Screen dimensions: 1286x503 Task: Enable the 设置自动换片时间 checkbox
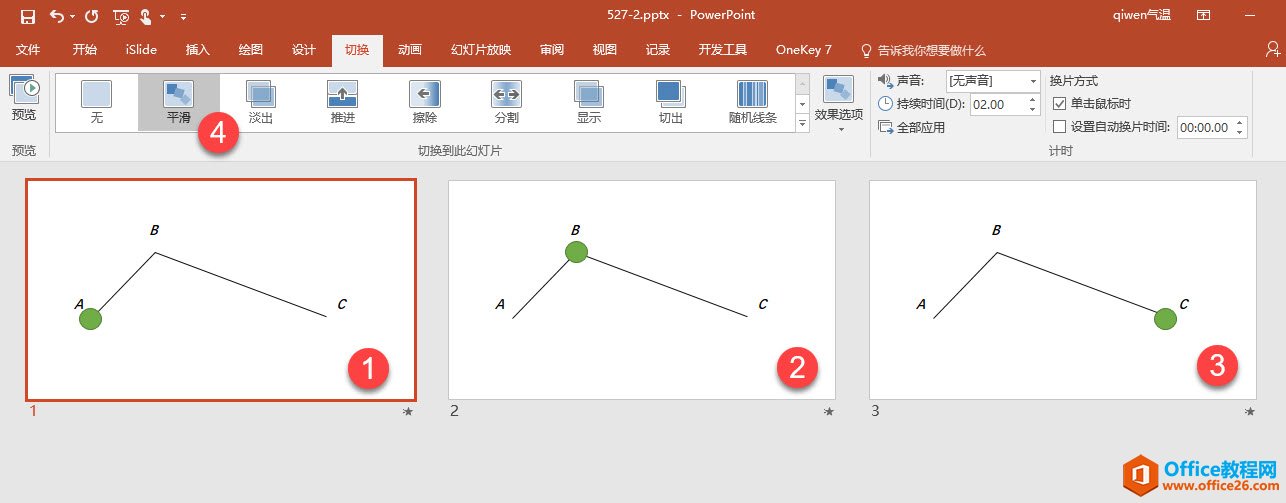click(1061, 127)
